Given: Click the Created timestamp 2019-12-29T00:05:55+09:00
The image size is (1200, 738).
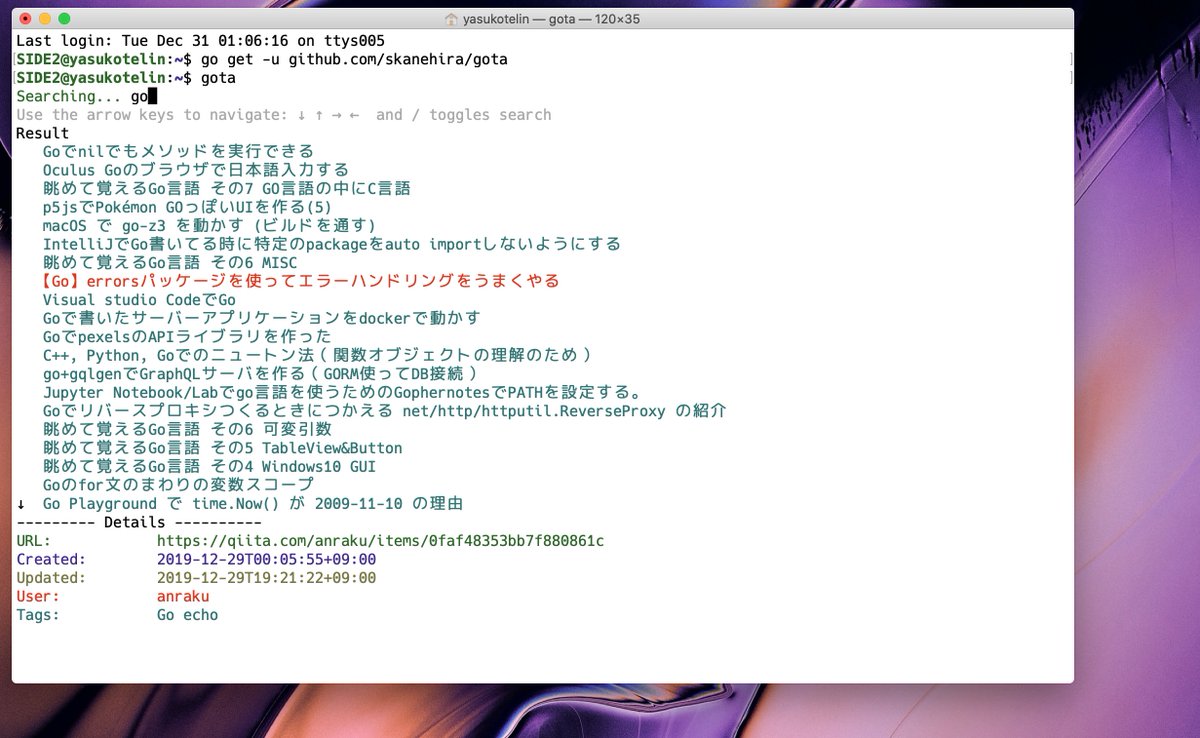Looking at the screenshot, I should [x=267, y=559].
